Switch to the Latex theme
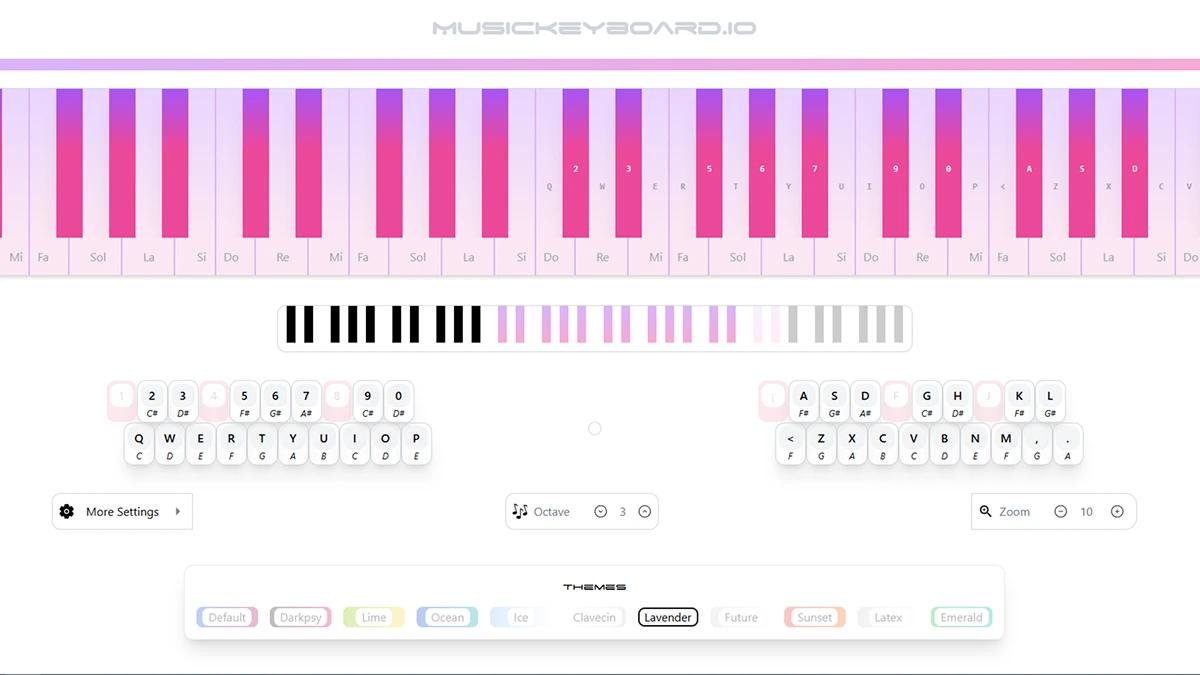The image size is (1200, 675). click(x=888, y=617)
